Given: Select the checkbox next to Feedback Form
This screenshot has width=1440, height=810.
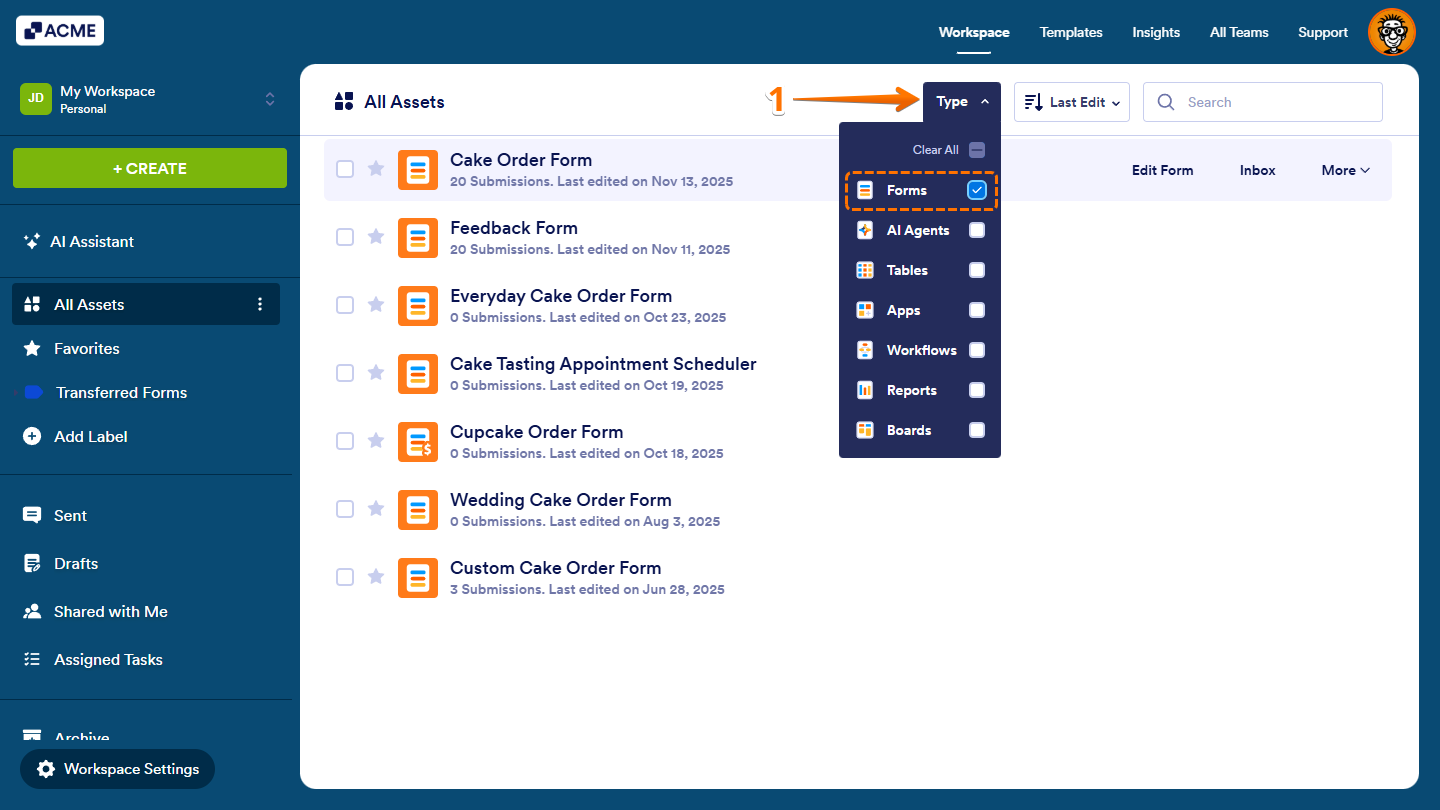Looking at the screenshot, I should [x=345, y=237].
